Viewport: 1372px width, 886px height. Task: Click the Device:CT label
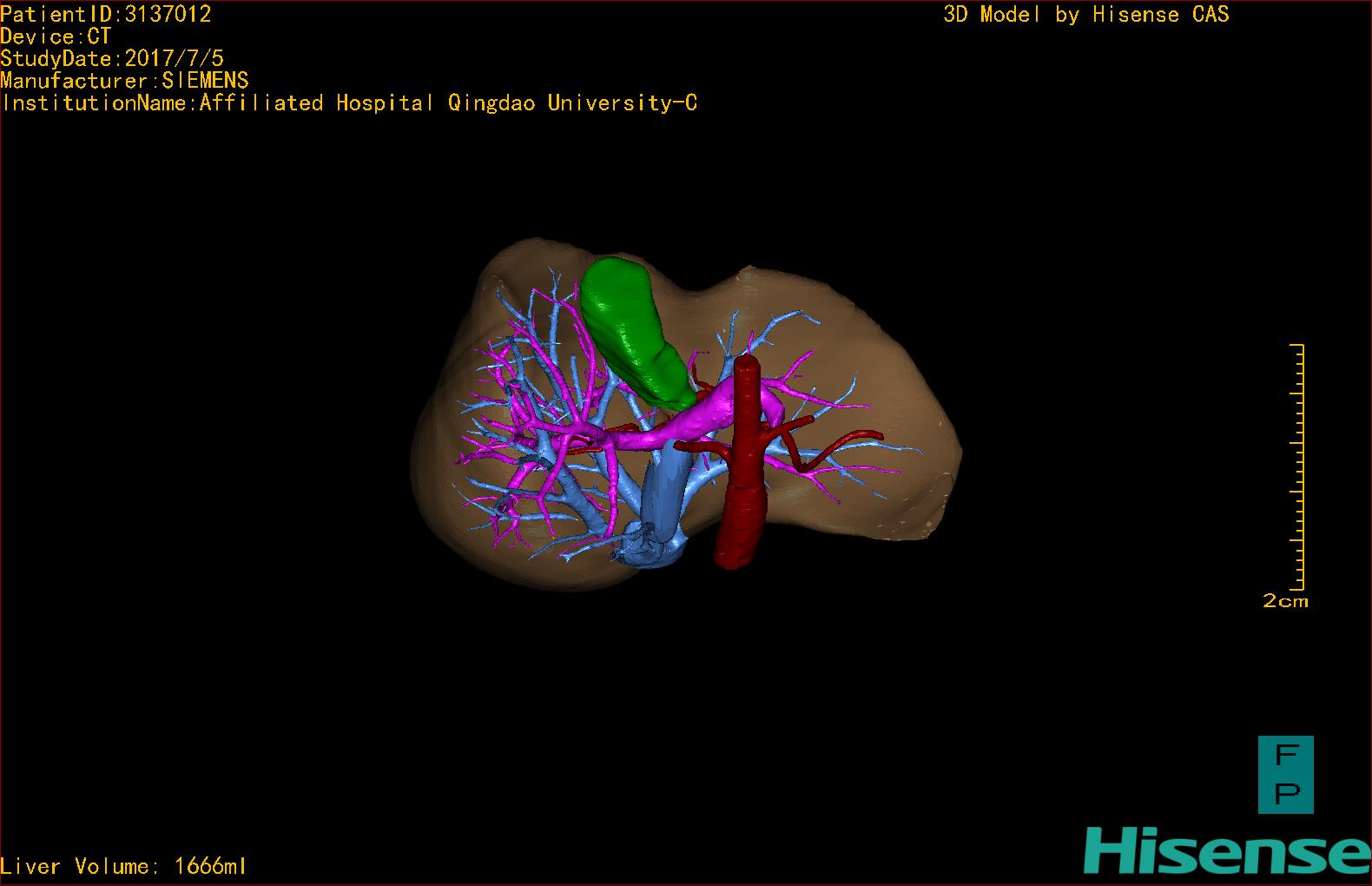pos(56,36)
